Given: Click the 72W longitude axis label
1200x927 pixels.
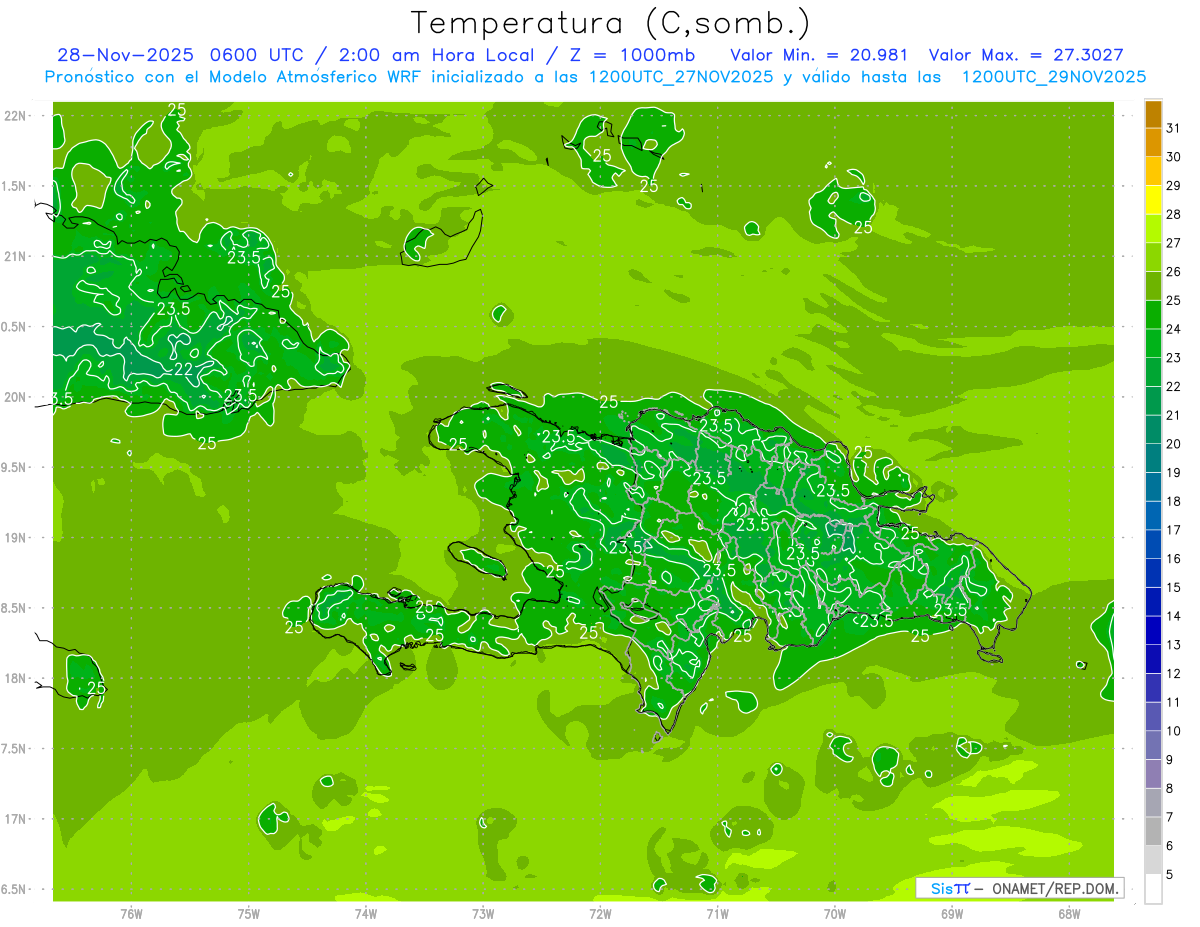Looking at the screenshot, I should pos(600,914).
